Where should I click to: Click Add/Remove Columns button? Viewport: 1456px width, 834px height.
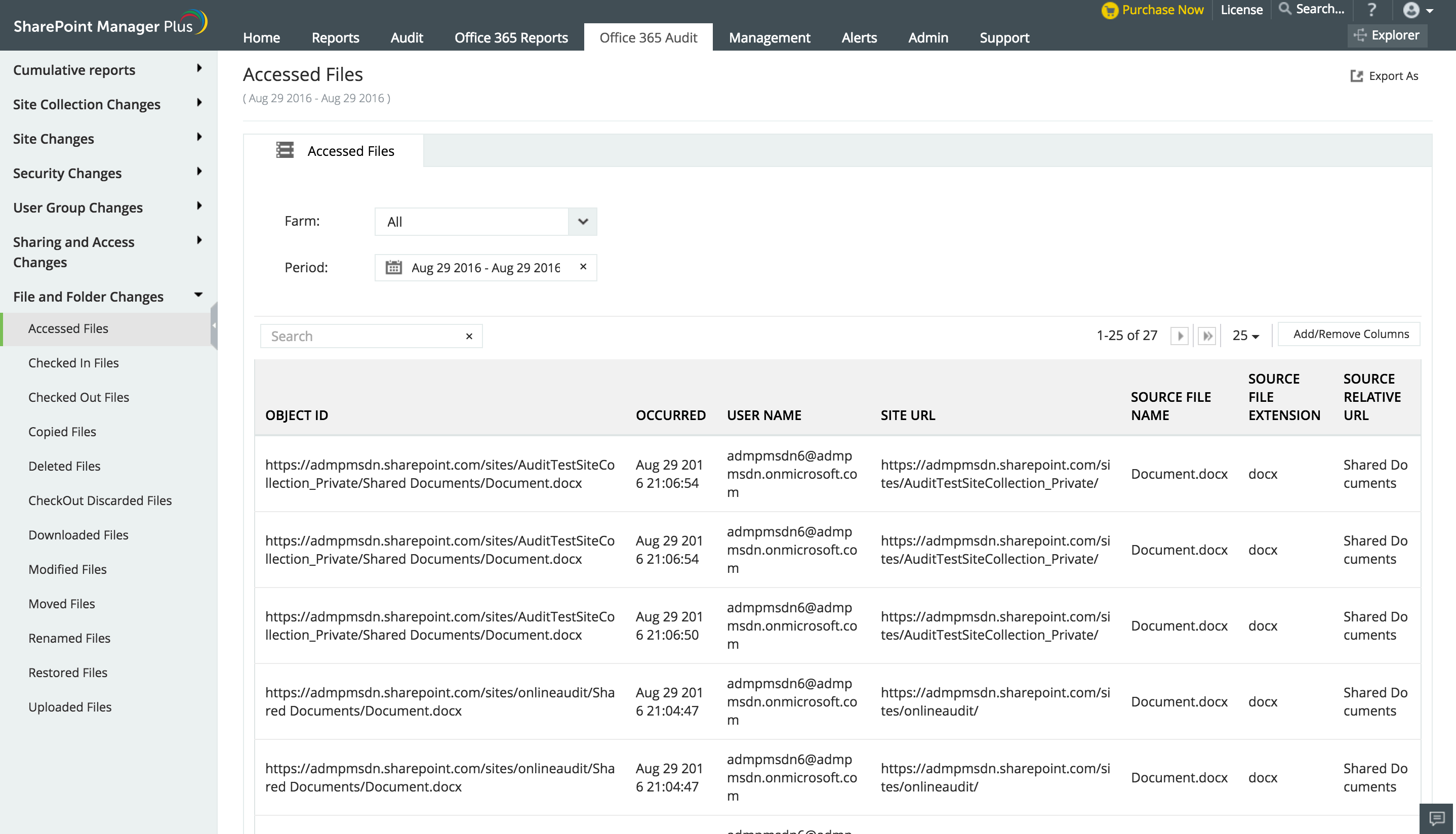[x=1350, y=334]
